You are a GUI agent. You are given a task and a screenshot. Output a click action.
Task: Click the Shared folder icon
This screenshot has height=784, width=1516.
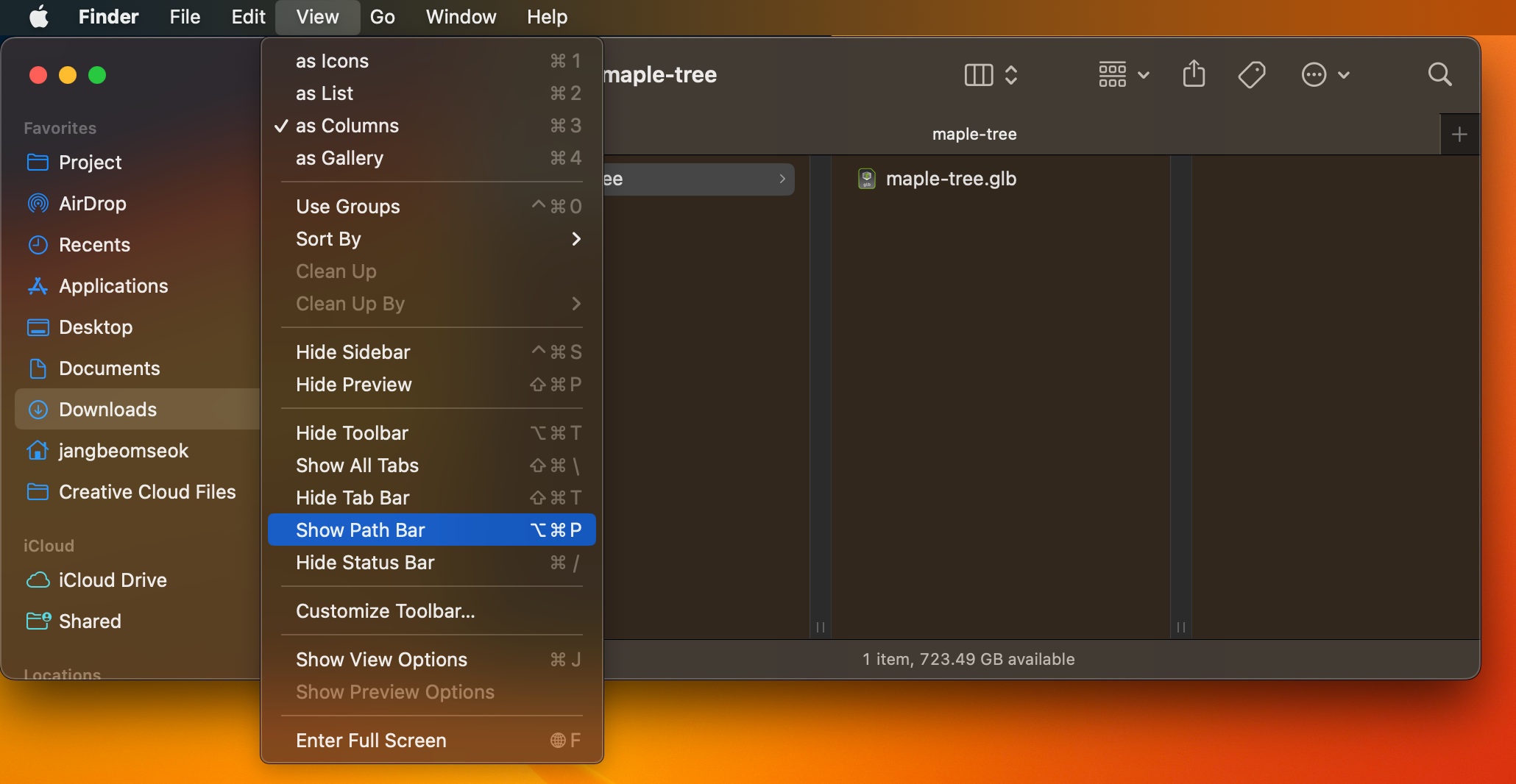click(38, 621)
